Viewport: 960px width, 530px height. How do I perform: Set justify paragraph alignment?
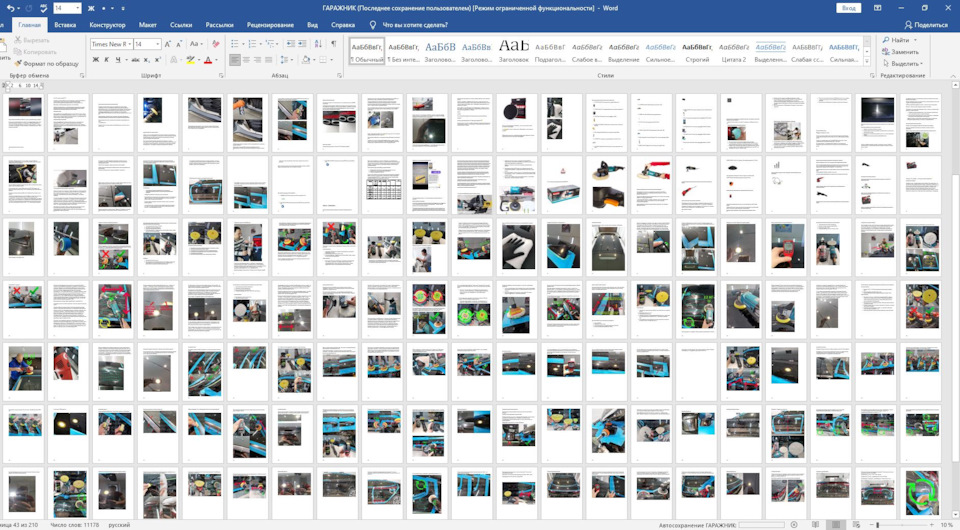[x=268, y=60]
